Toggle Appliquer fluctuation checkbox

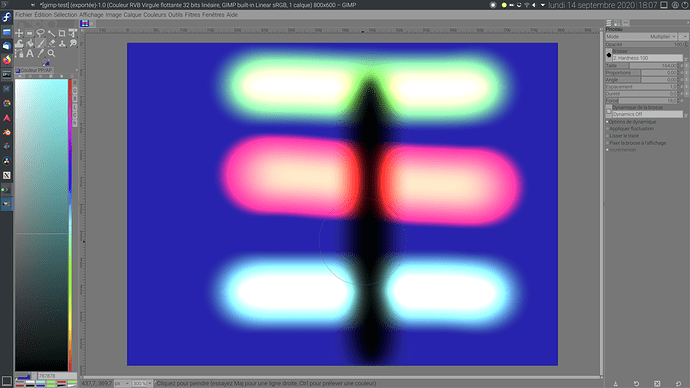[608, 129]
